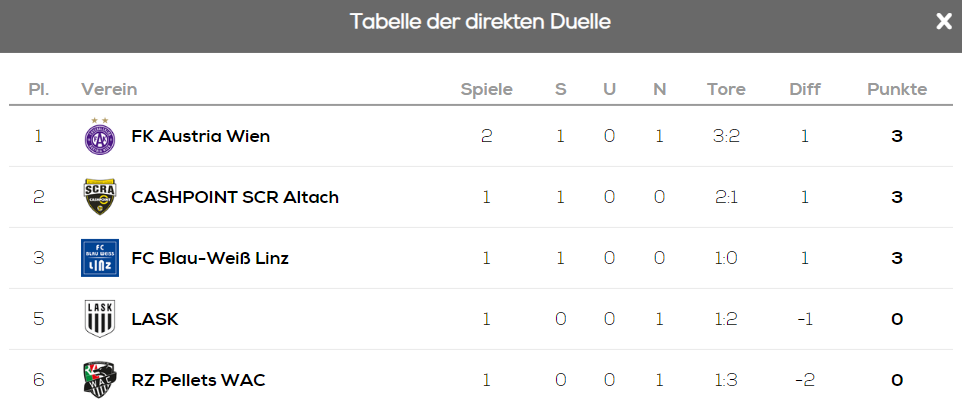
Task: Click the Spiele column header
Action: point(486,89)
